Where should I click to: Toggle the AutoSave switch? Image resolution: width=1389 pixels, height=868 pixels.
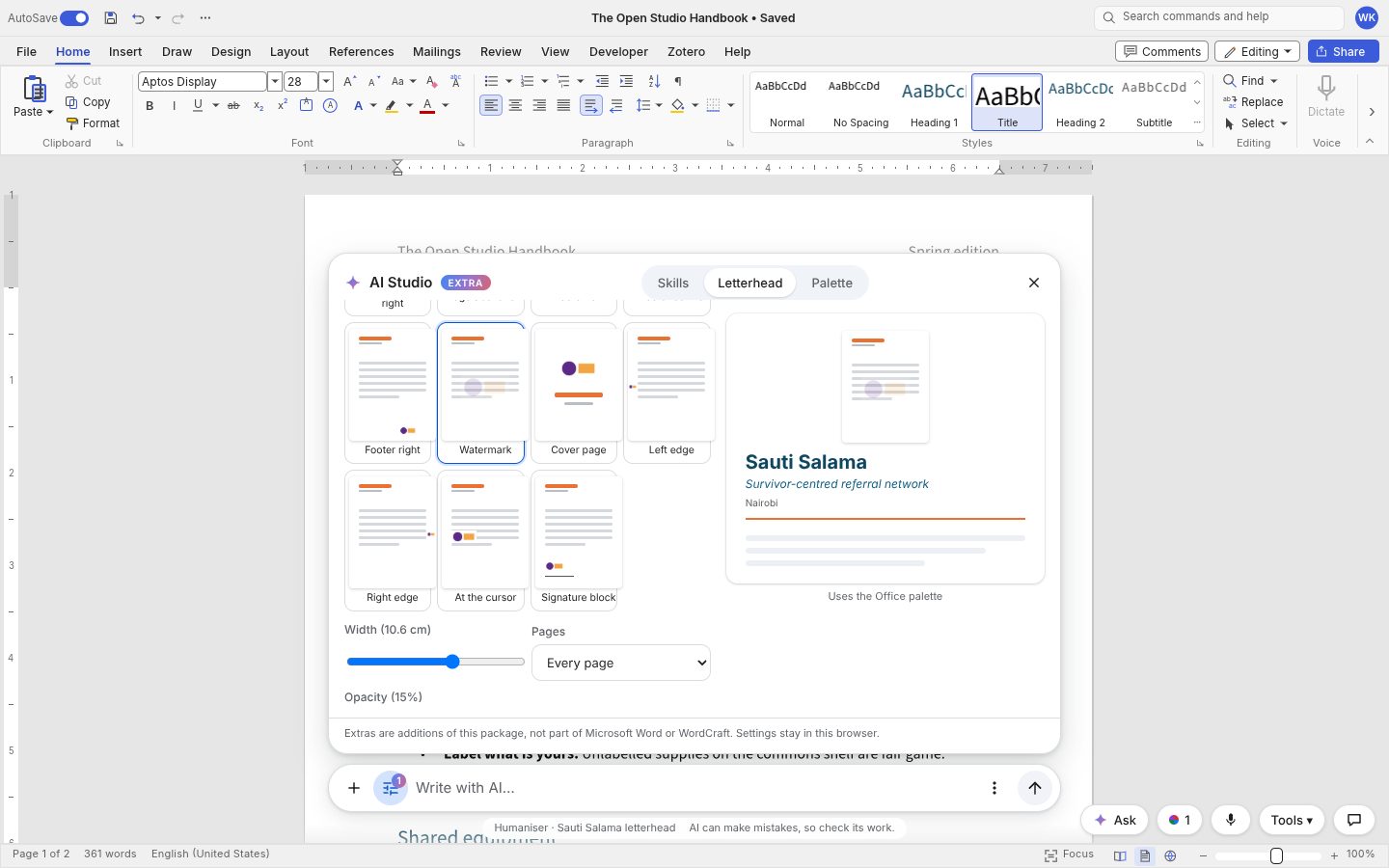coord(74,18)
